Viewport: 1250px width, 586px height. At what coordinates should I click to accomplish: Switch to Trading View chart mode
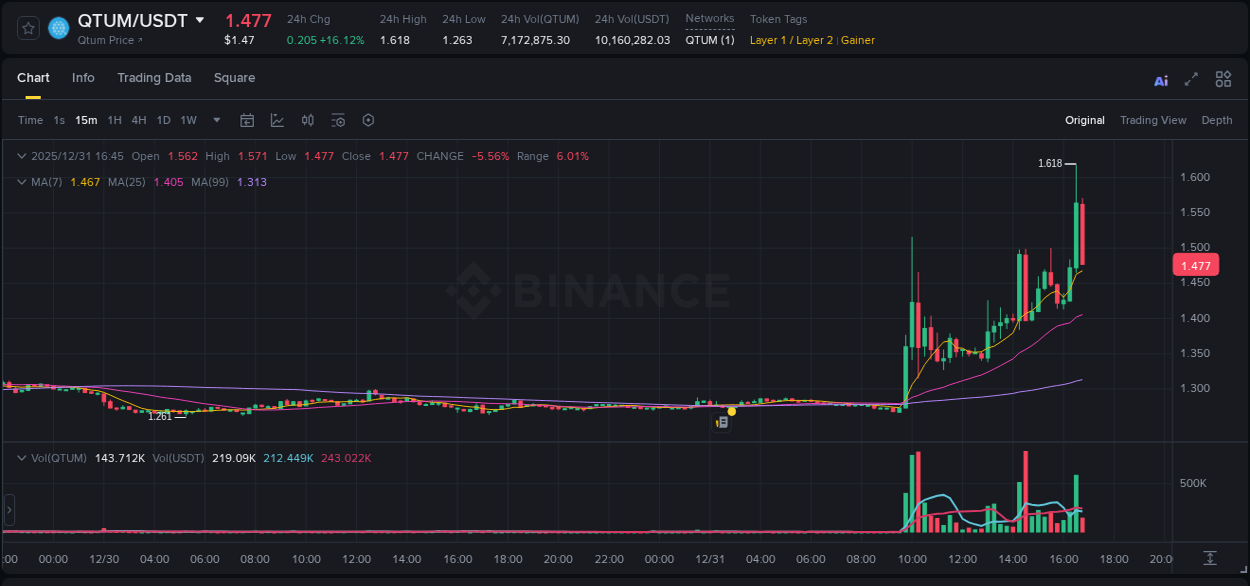click(1153, 120)
